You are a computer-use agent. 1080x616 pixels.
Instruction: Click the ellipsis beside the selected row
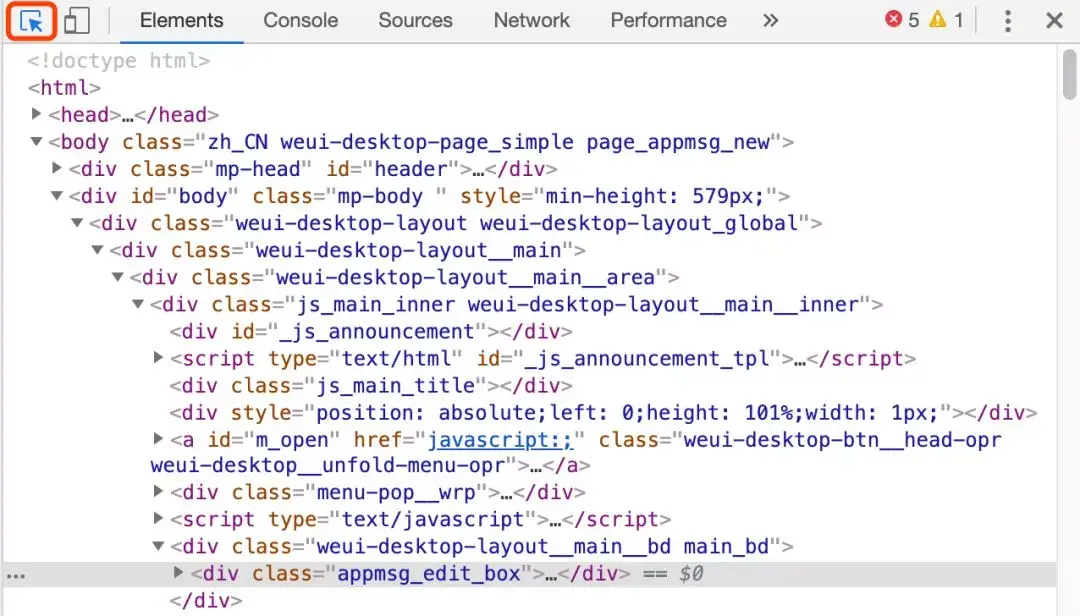point(16,576)
